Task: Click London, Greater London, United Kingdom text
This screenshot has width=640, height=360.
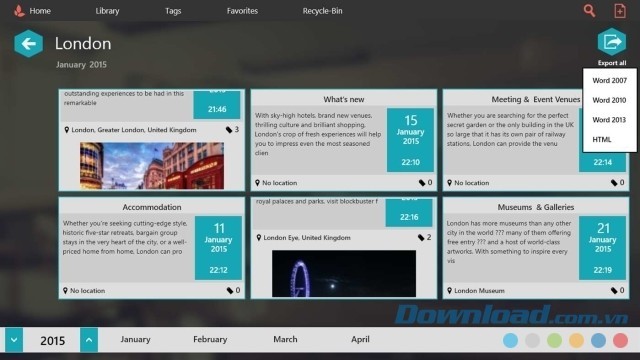Action: [x=134, y=130]
